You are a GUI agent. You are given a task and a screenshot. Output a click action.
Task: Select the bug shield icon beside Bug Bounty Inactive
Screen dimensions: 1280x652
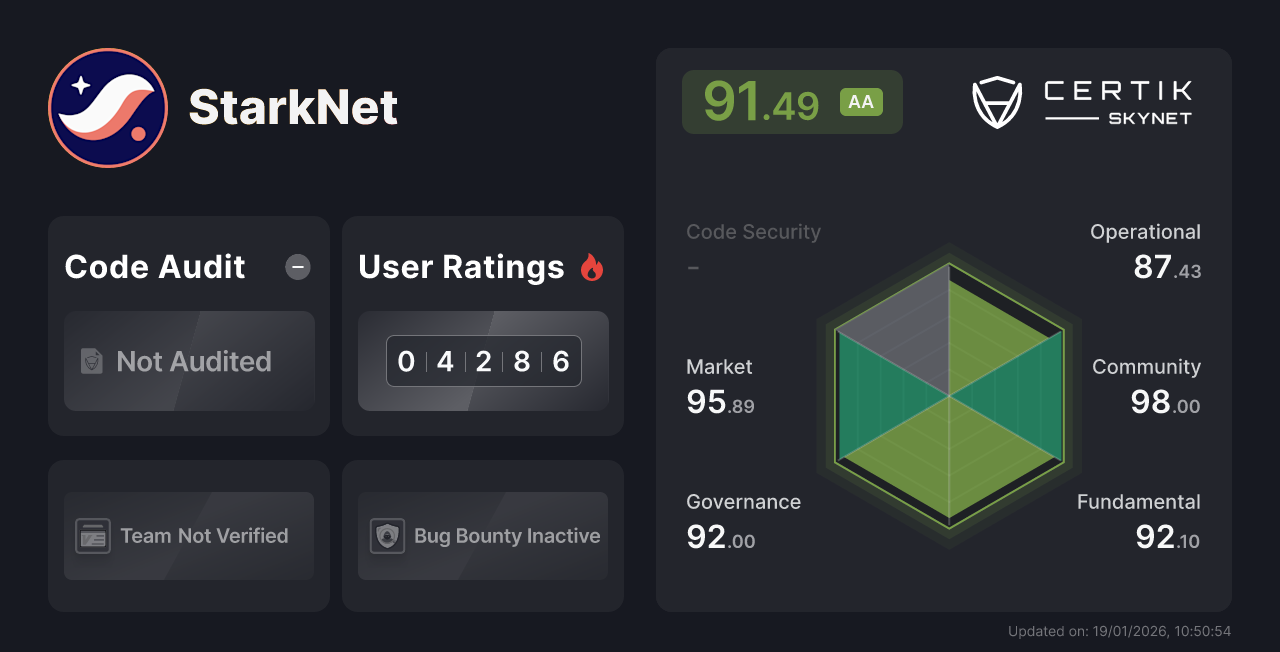pos(387,536)
